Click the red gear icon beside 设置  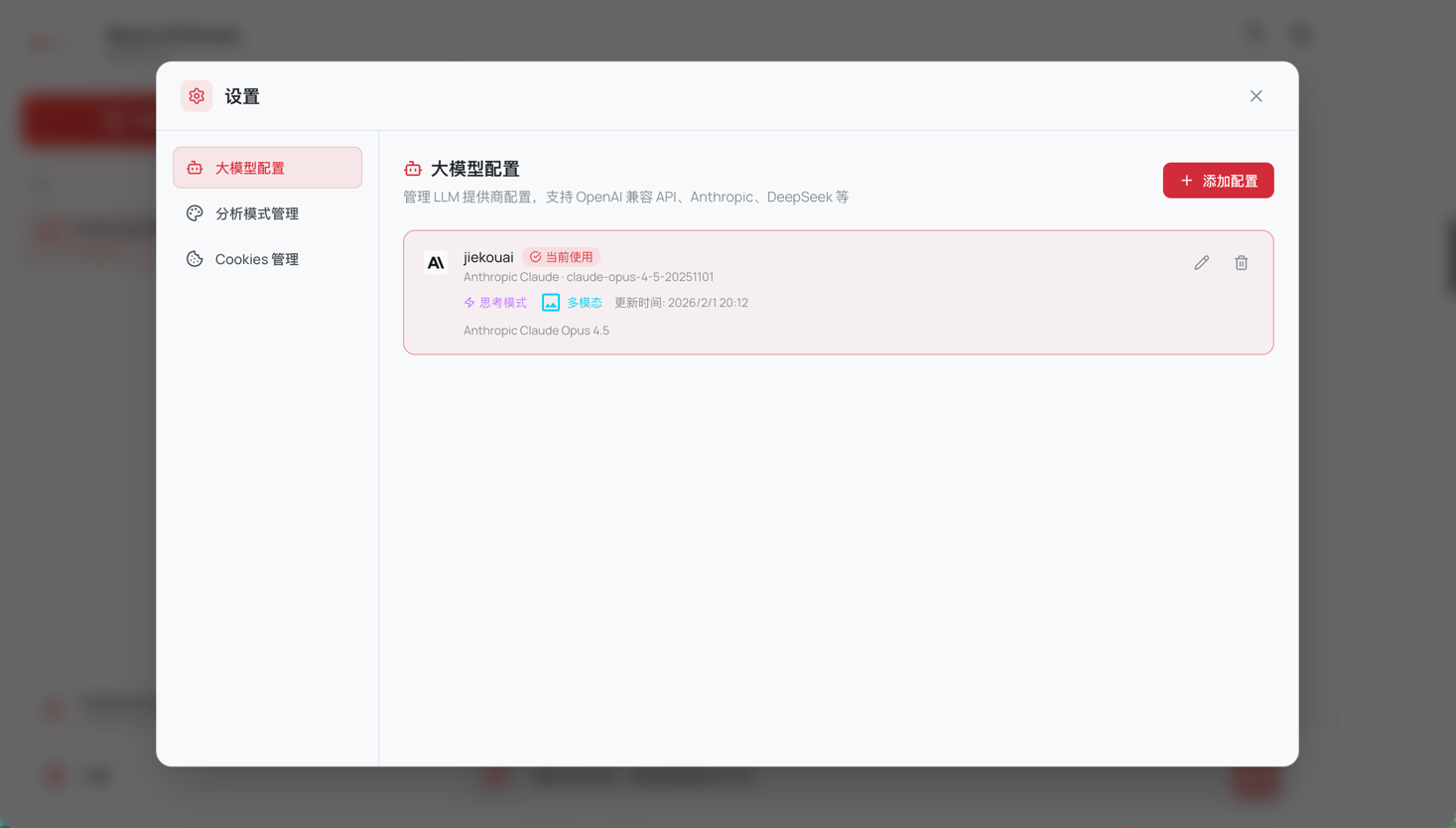[x=197, y=96]
